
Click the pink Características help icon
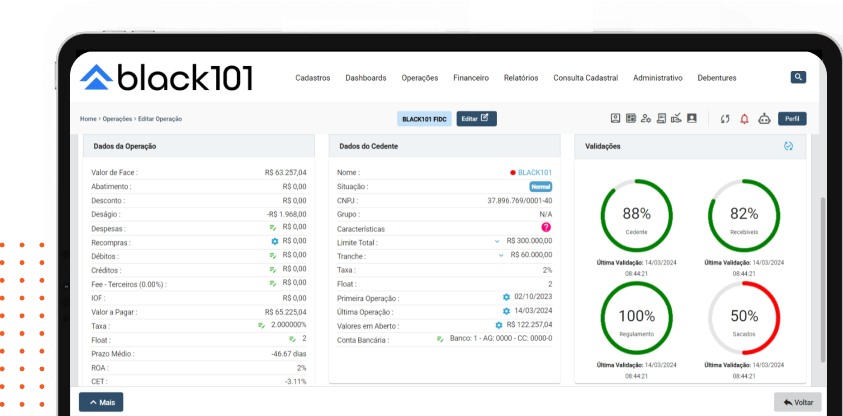[x=546, y=228]
